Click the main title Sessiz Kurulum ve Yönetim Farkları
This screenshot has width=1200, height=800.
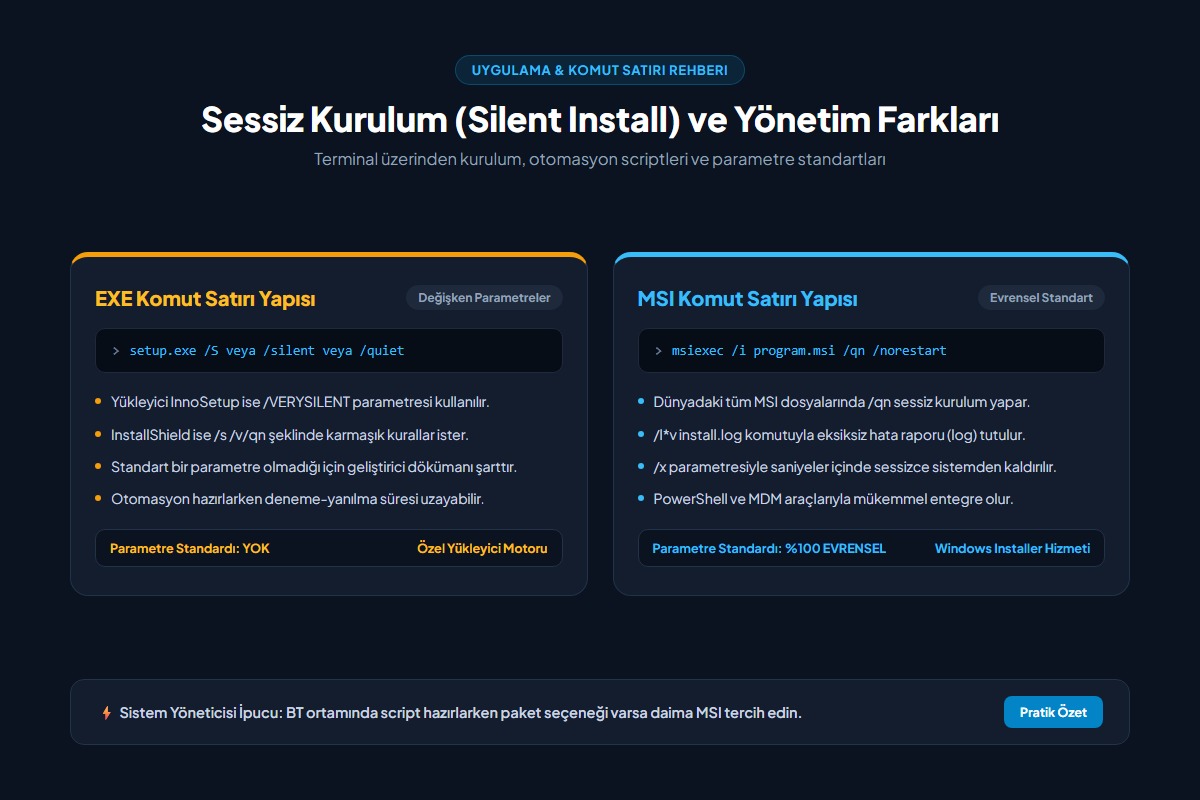(600, 120)
